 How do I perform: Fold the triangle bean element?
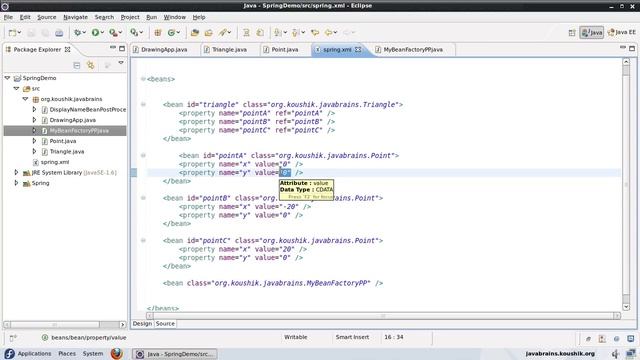tap(143, 104)
